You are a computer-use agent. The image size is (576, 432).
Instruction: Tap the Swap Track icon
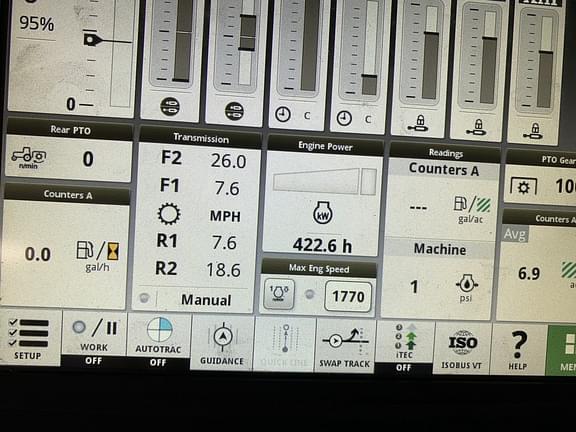click(344, 346)
